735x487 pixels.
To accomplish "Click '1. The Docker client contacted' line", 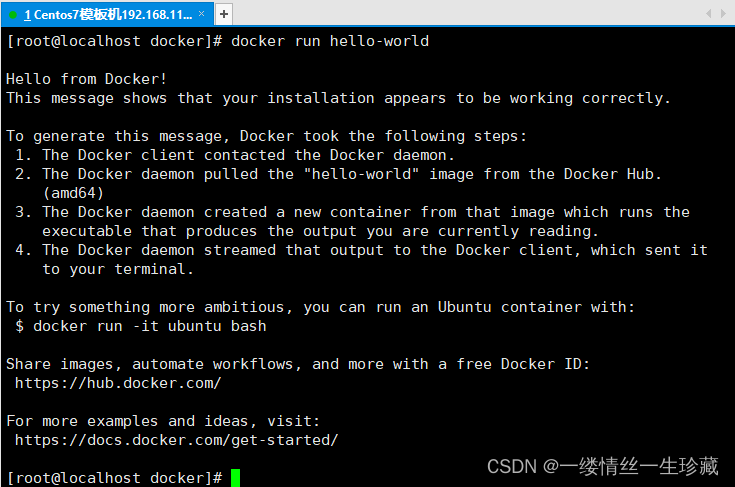I will click(235, 155).
